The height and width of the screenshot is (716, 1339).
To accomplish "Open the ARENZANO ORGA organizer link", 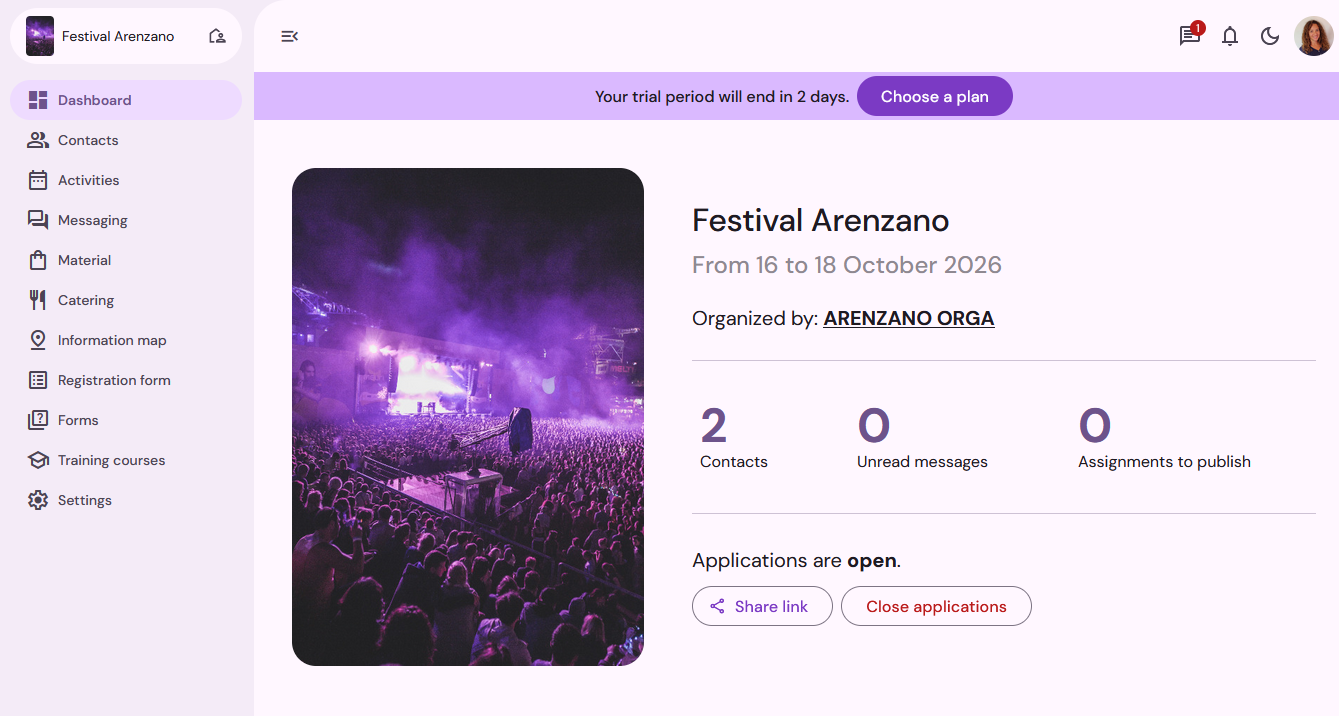I will pos(908,319).
